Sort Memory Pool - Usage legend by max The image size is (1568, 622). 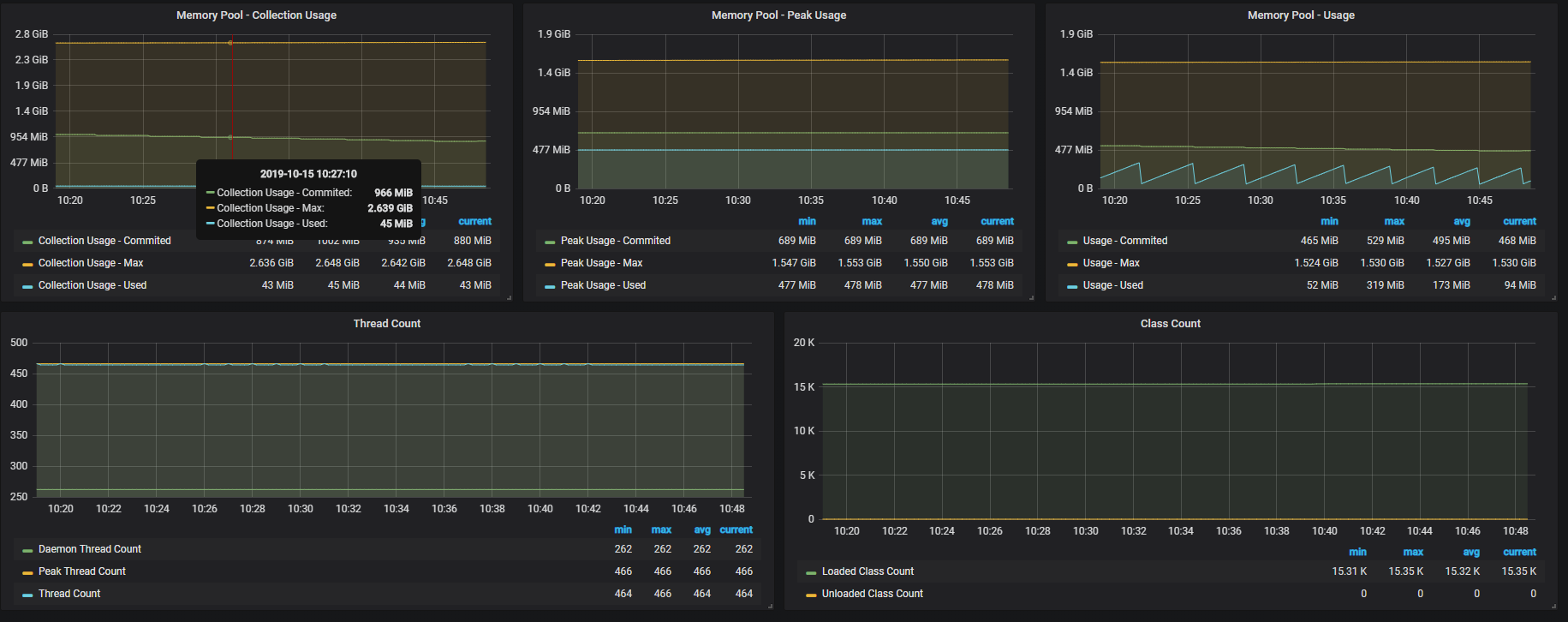(x=1394, y=221)
